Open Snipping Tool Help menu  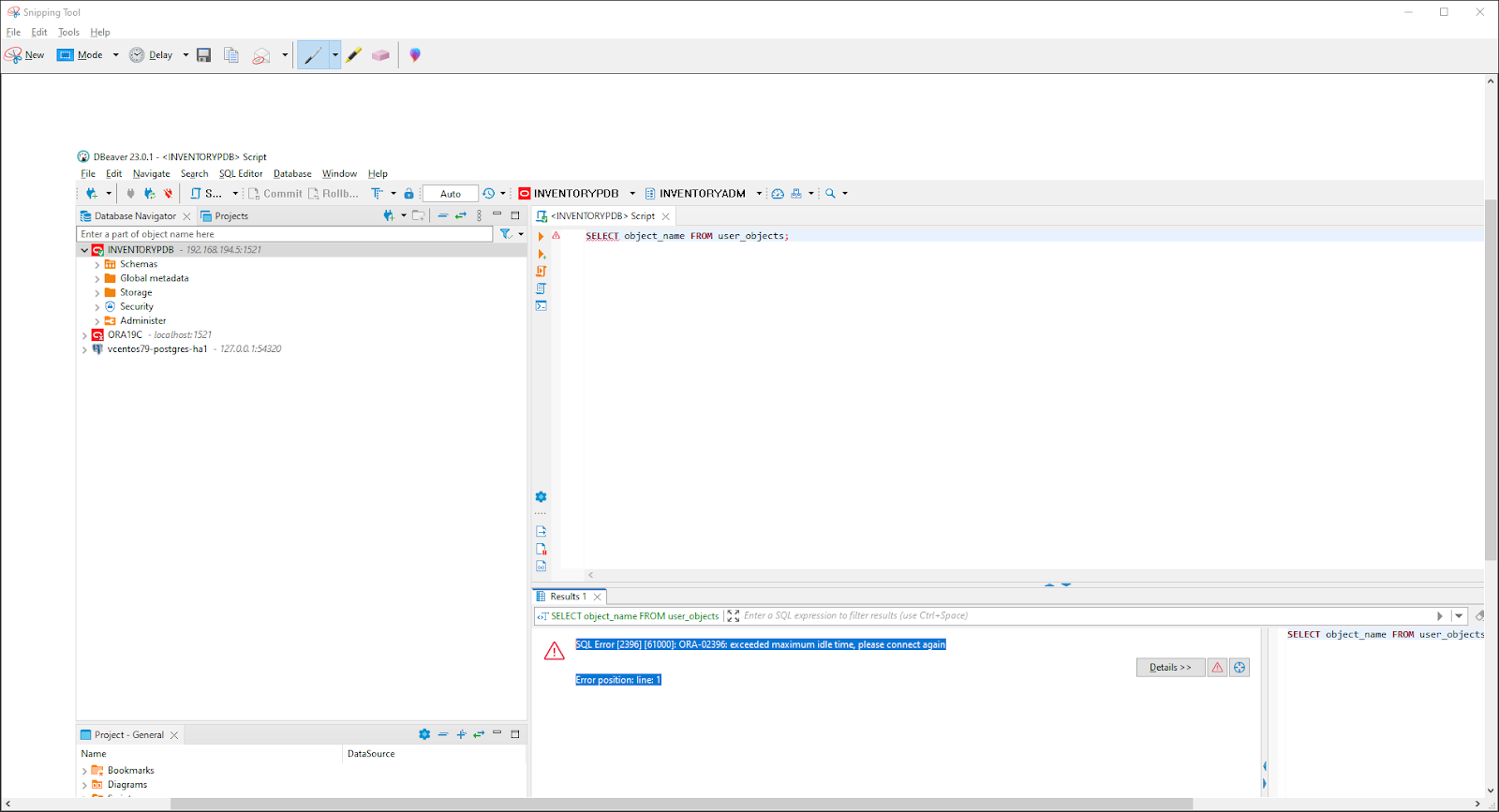coord(100,32)
